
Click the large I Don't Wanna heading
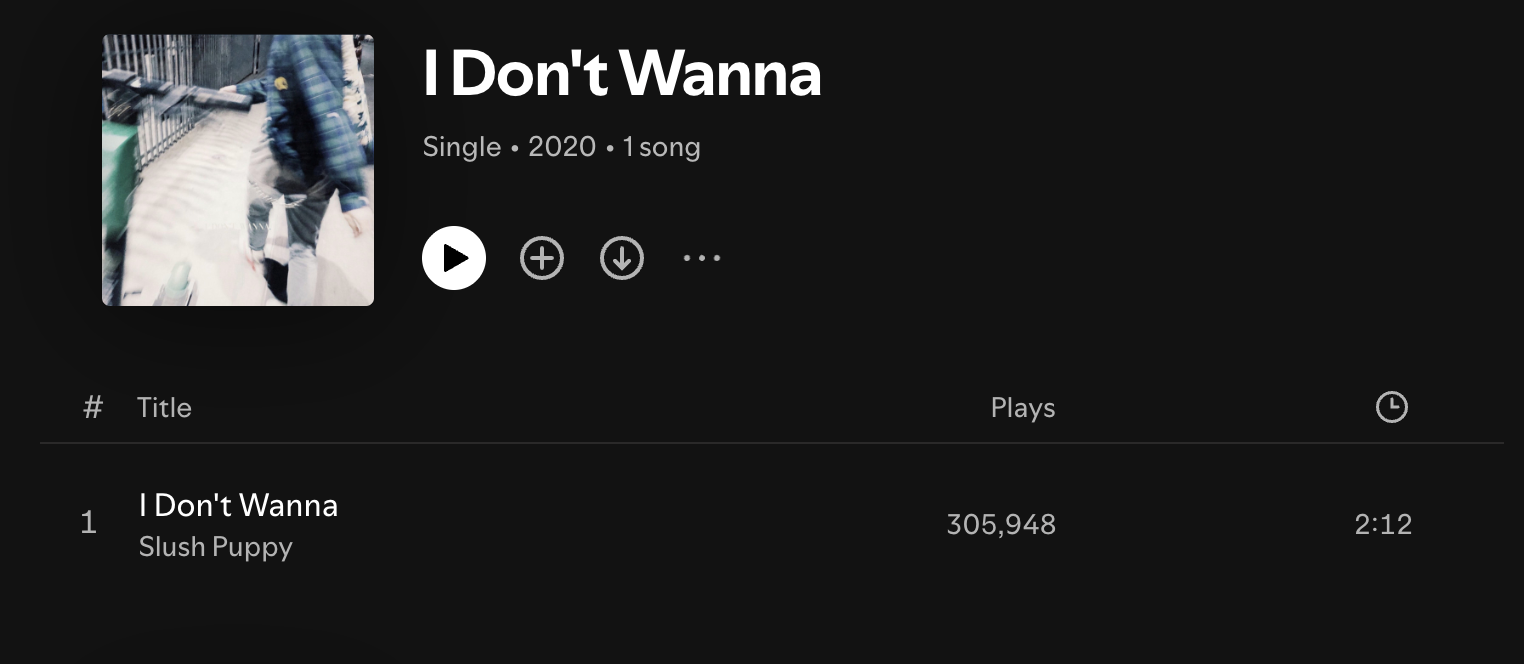[622, 73]
